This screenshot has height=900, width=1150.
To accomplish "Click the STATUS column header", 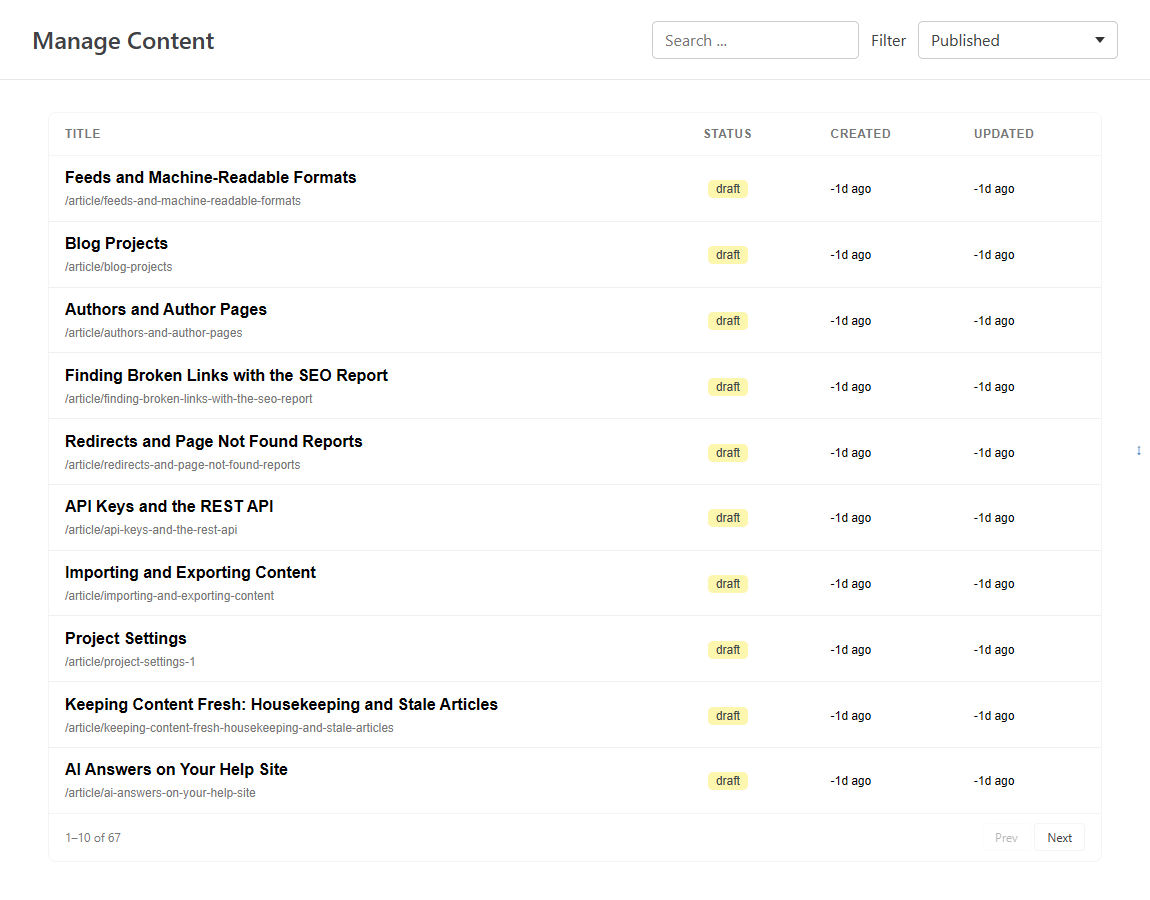I will (728, 133).
